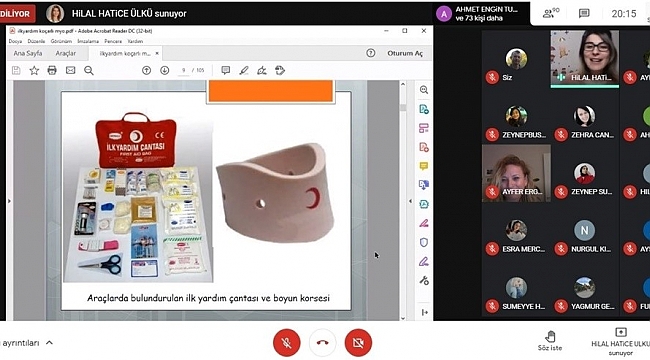Select the highlight text pen tool

click(244, 71)
